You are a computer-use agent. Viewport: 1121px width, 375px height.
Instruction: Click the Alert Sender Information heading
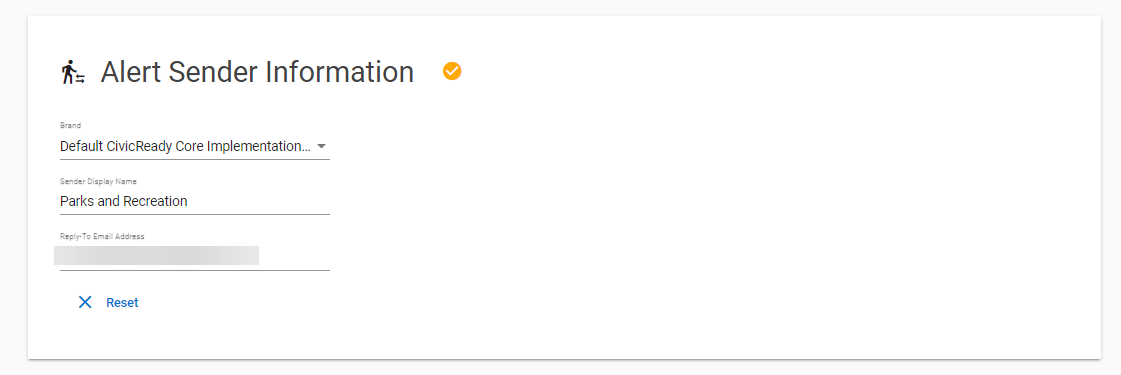[x=257, y=72]
